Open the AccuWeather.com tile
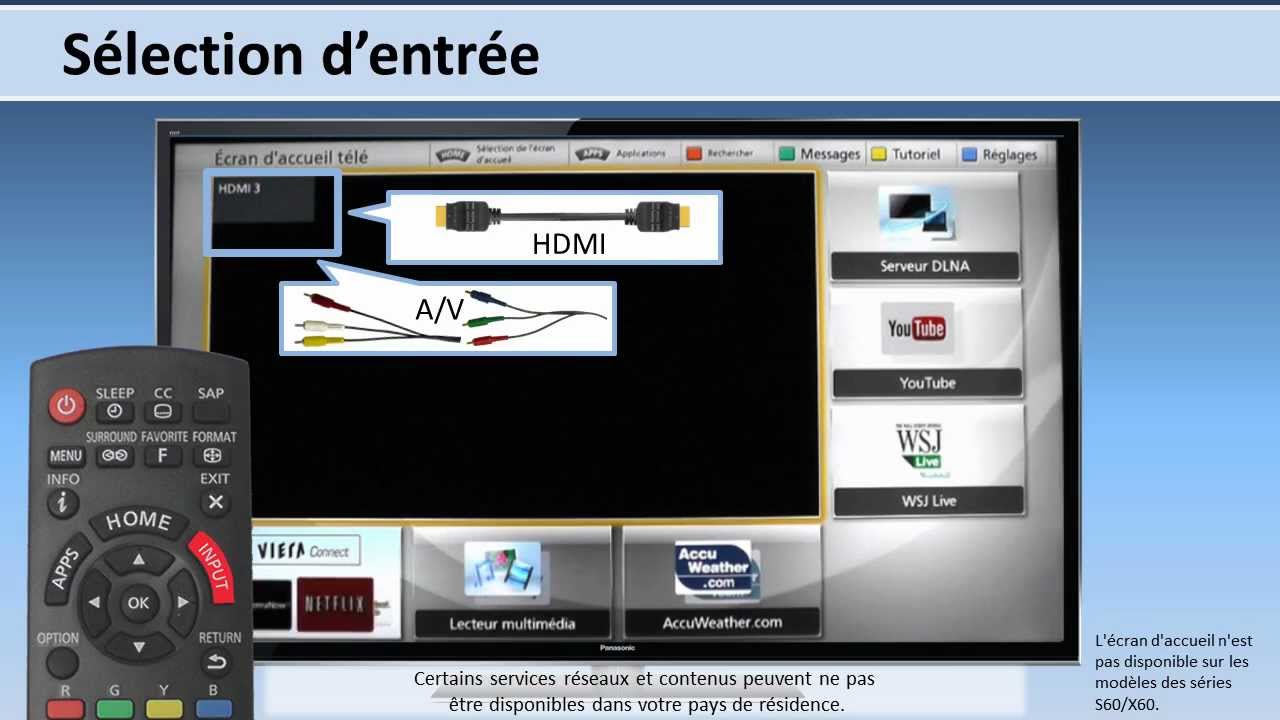Viewport: 1280px width, 720px height. (x=721, y=583)
